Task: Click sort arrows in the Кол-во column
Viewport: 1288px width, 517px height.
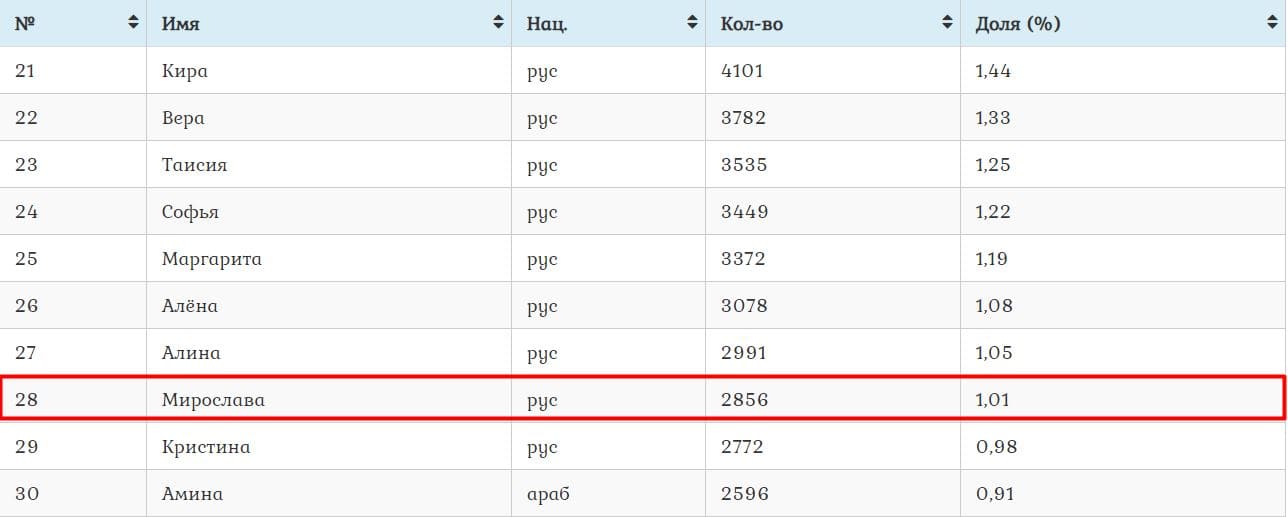Action: coord(947,23)
